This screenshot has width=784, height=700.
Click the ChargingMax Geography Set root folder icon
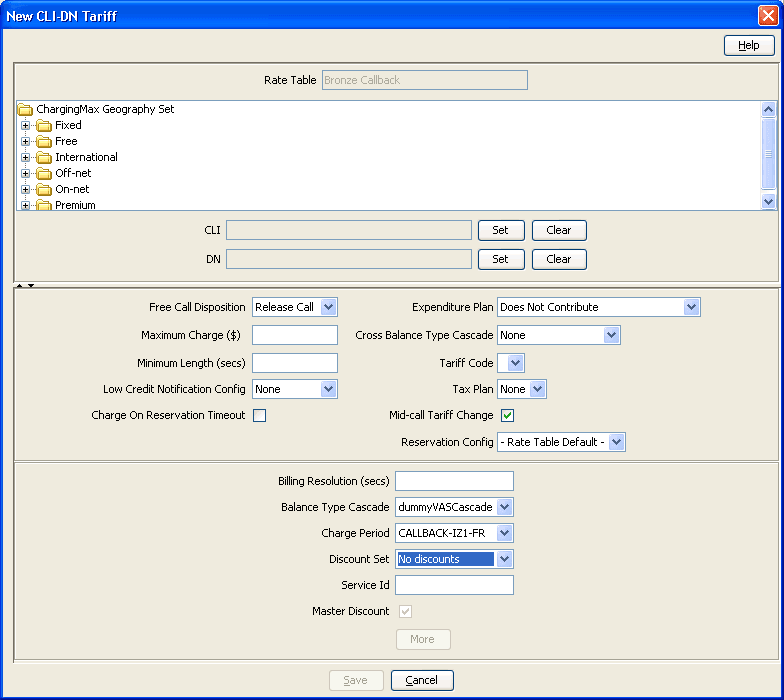(25, 110)
